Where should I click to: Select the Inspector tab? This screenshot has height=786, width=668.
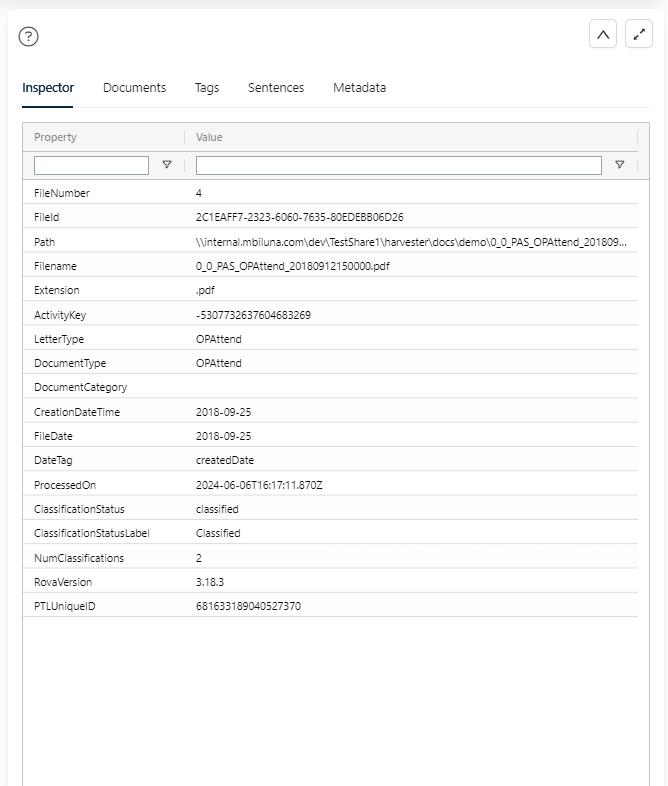coord(48,88)
